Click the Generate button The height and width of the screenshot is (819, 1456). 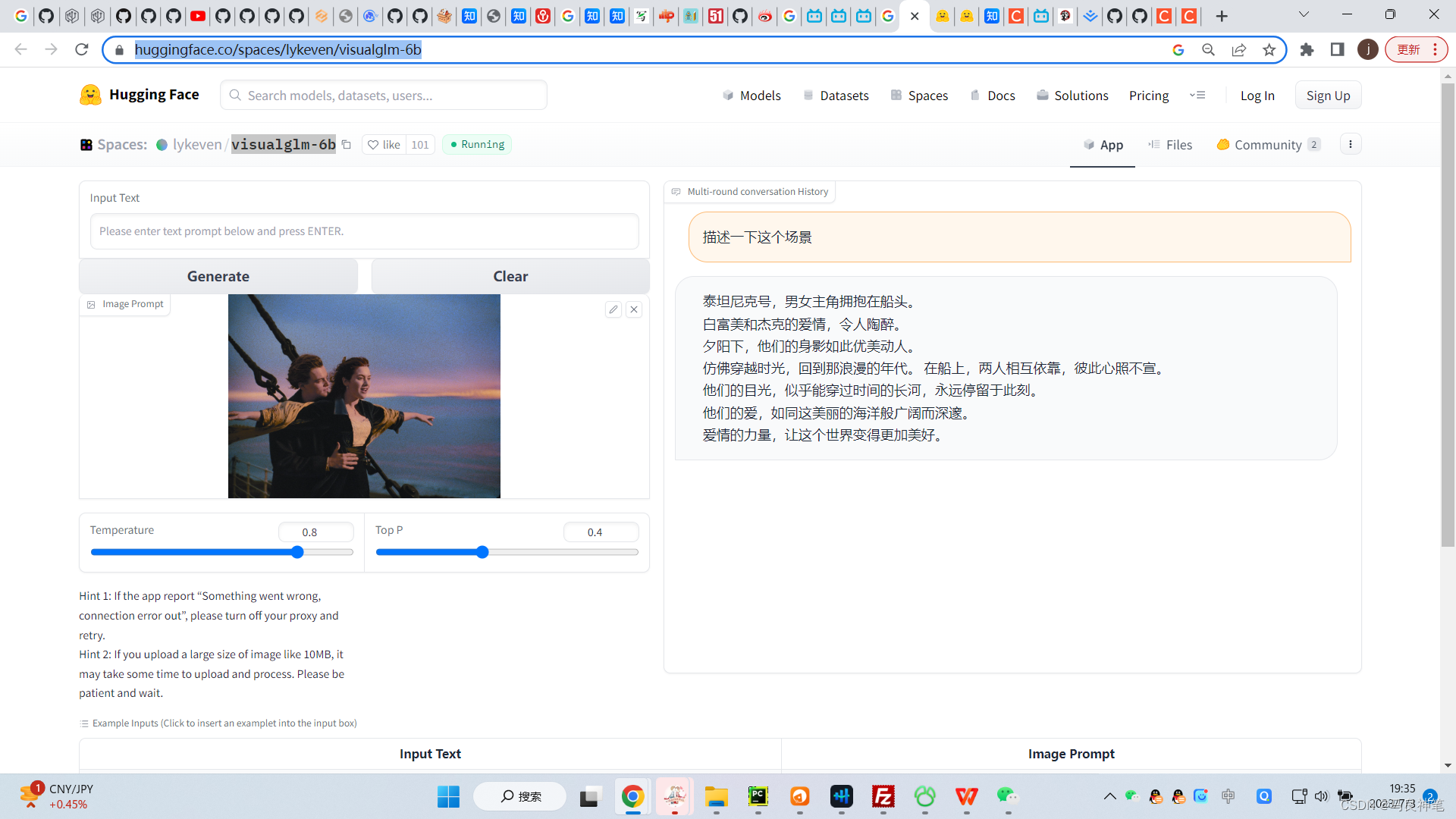(x=217, y=276)
